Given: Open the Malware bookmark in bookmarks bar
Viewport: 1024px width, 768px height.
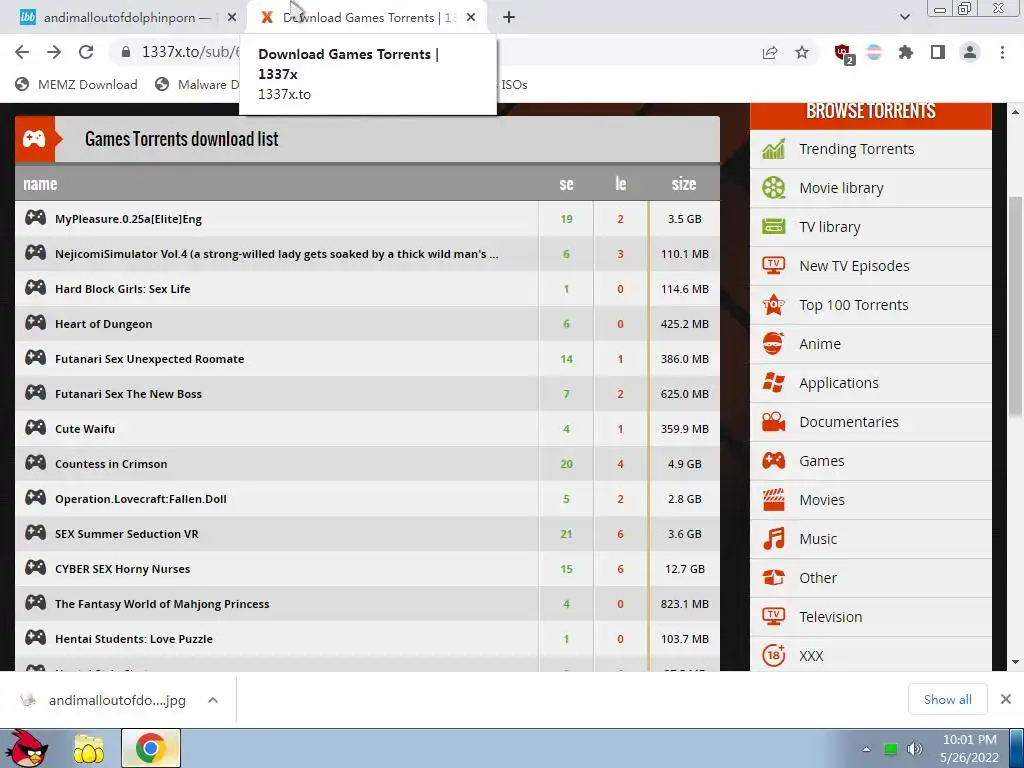Looking at the screenshot, I should click(x=197, y=84).
